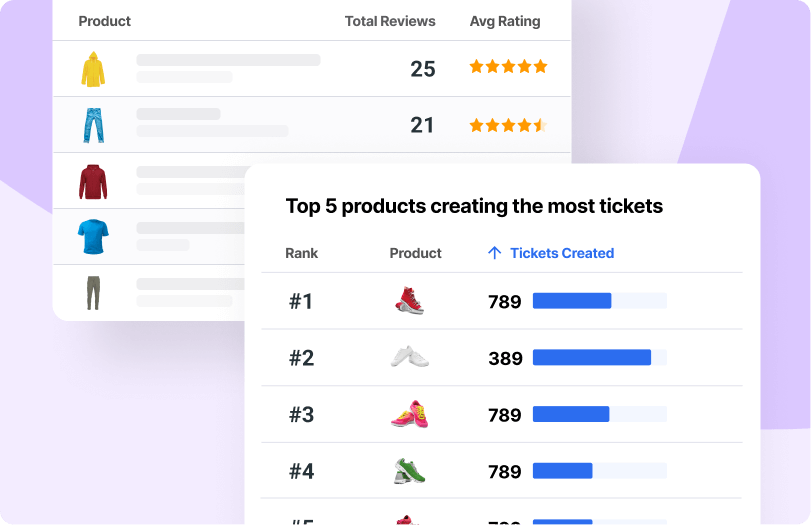Click the sort arrow beside Tickets Created
Viewport: 811px width, 525px height.
pyautogui.click(x=494, y=253)
